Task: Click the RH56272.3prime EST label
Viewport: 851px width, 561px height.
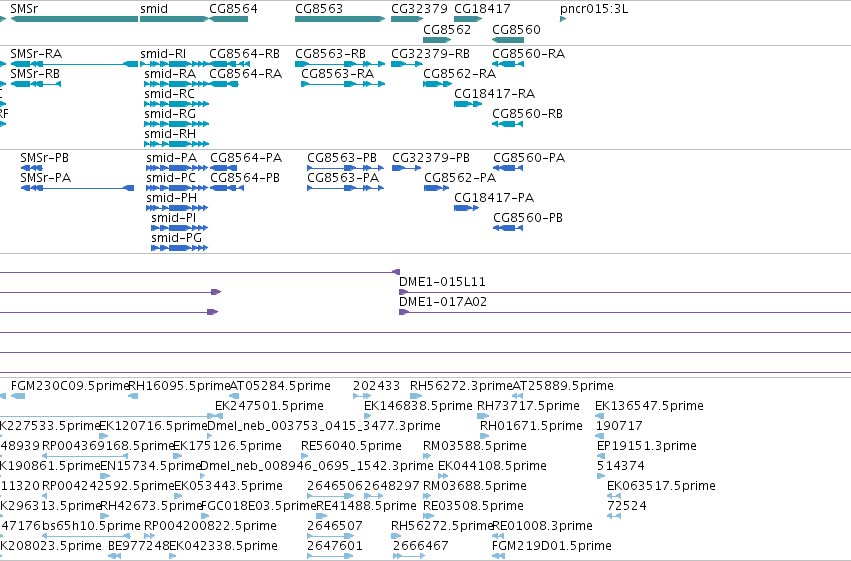Action: pyautogui.click(x=461, y=386)
